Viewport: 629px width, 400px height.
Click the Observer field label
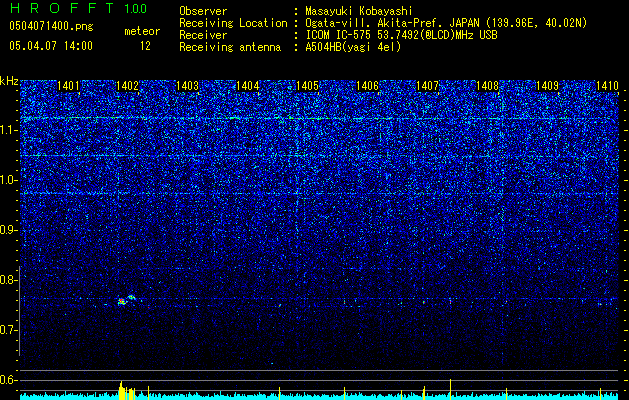pos(203,11)
